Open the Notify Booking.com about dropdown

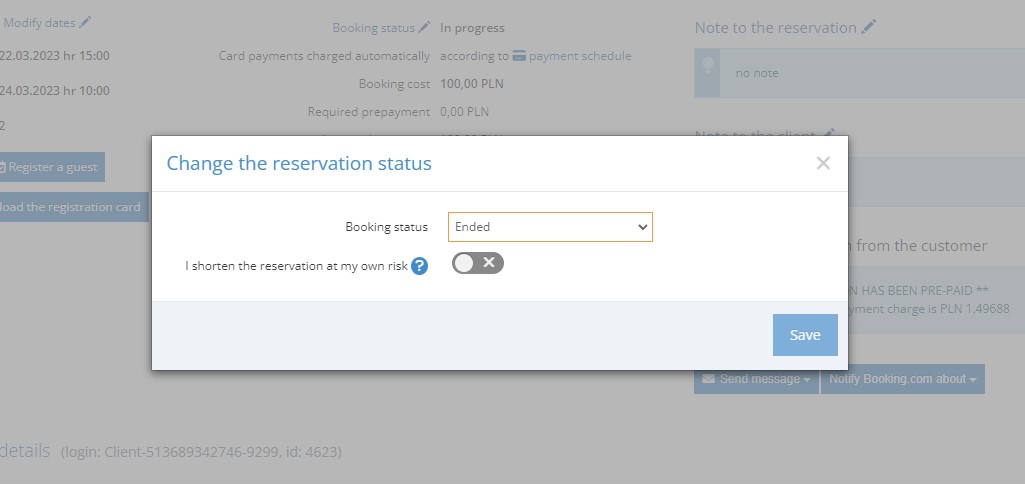click(x=902, y=379)
